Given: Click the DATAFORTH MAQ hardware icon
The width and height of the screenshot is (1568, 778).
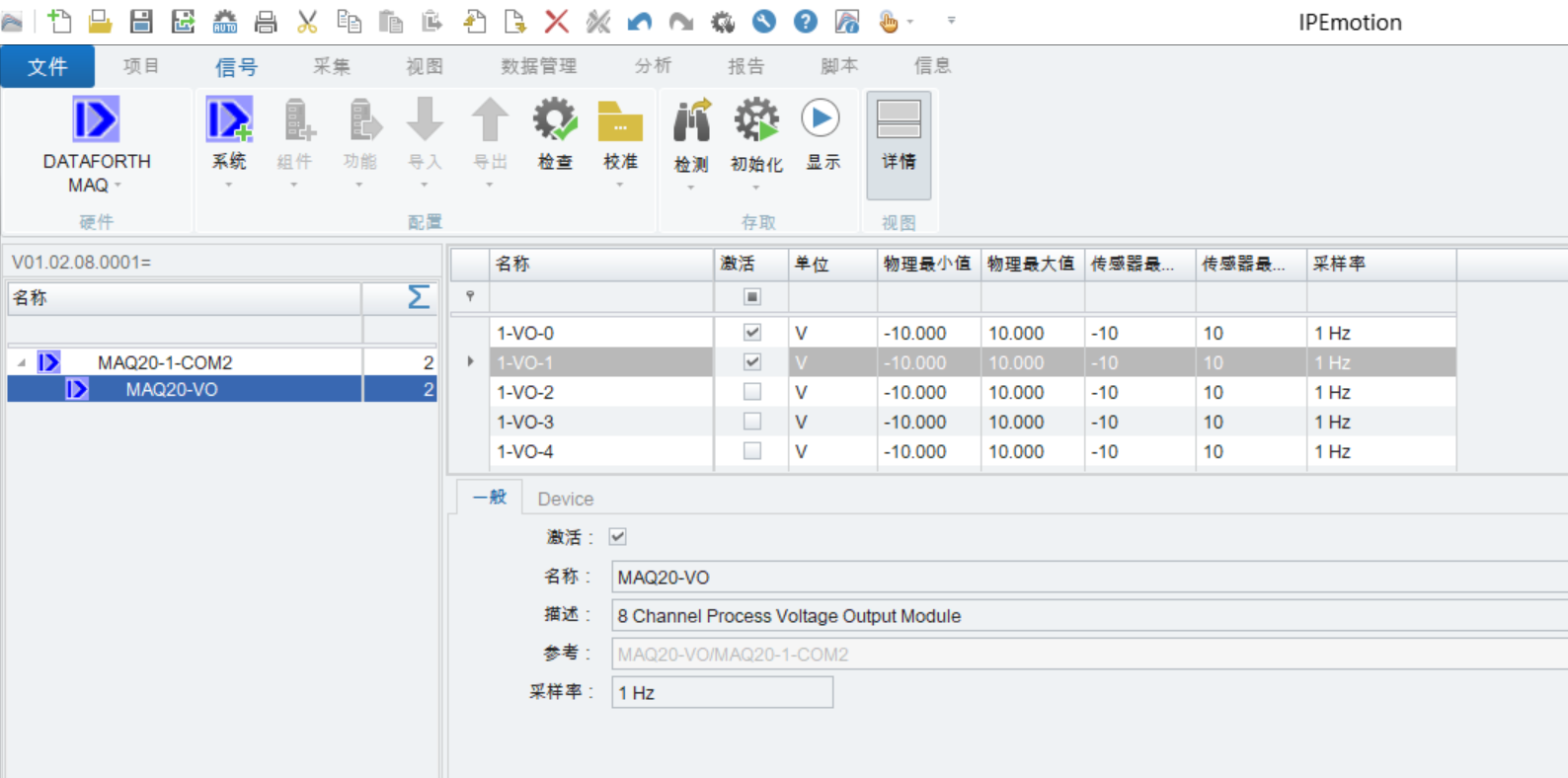Looking at the screenshot, I should 96,119.
